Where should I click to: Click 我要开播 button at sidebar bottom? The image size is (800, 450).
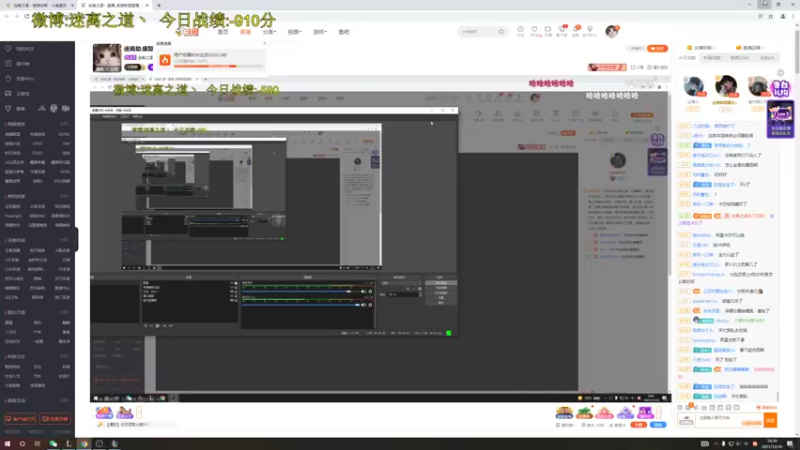pyautogui.click(x=55, y=419)
